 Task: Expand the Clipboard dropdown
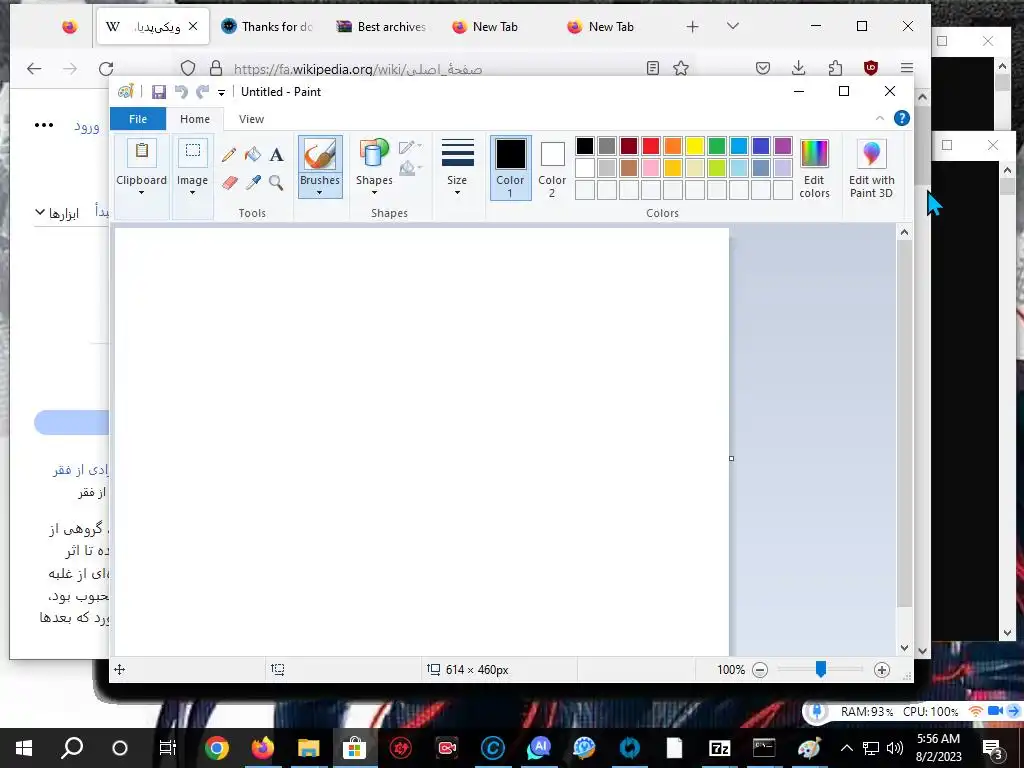[141, 193]
